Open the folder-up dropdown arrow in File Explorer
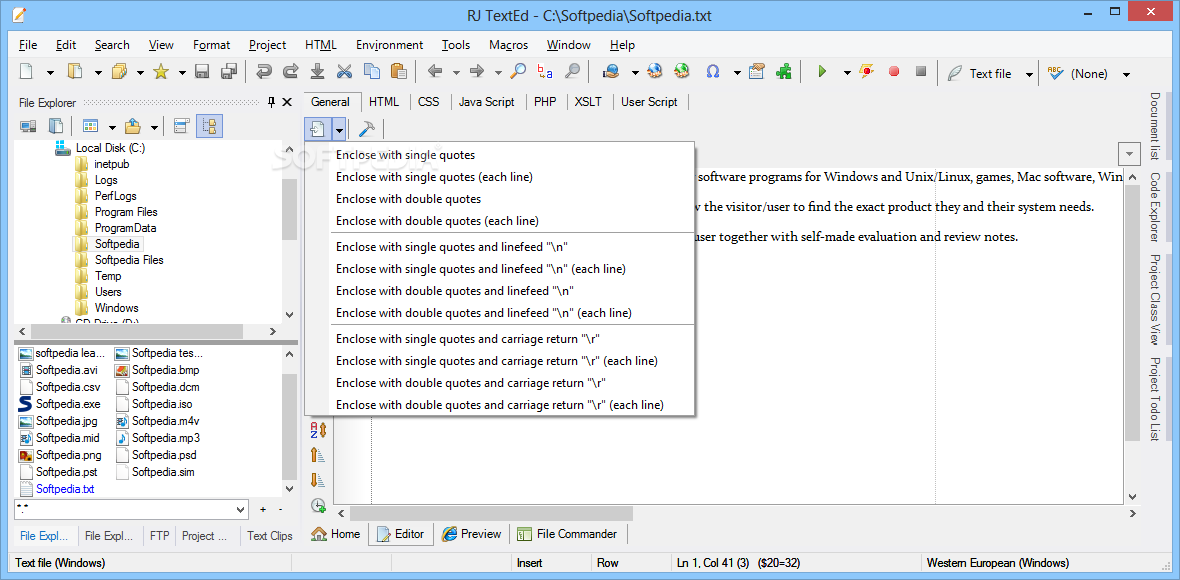 tap(154, 127)
